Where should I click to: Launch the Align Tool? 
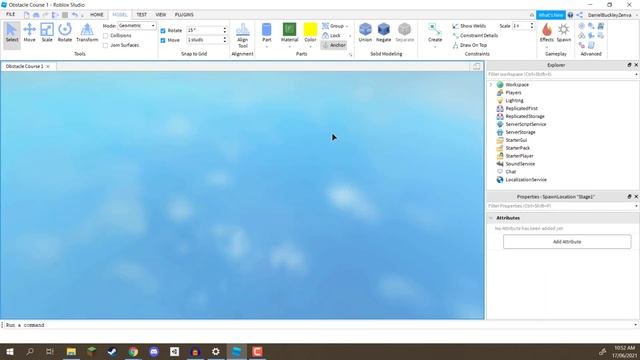[242, 35]
